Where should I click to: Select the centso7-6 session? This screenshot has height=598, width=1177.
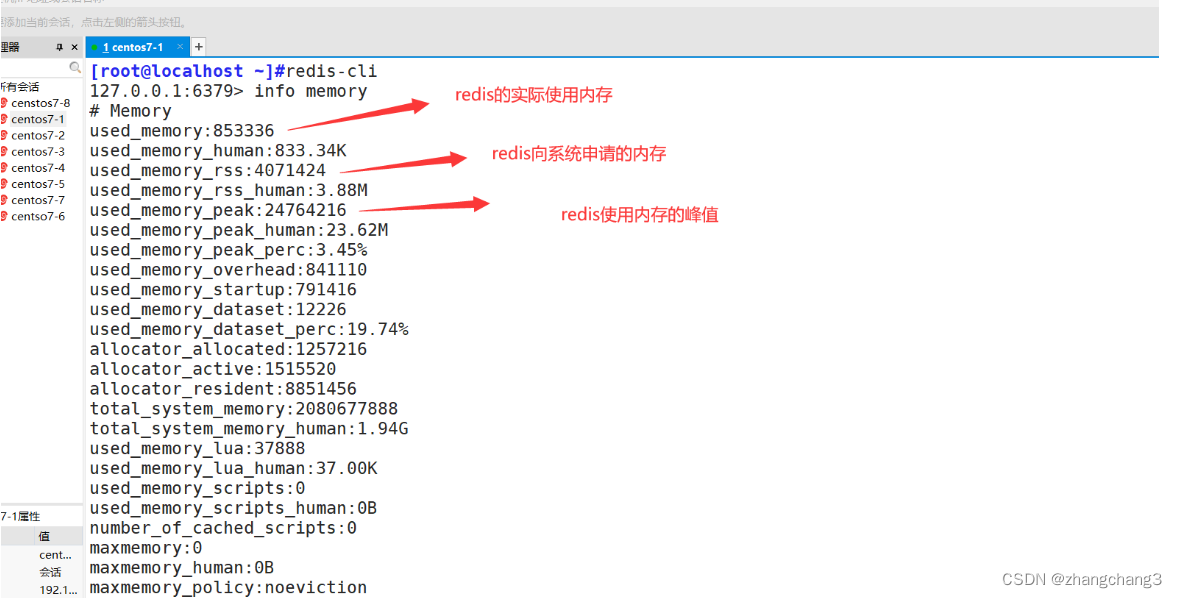38,216
